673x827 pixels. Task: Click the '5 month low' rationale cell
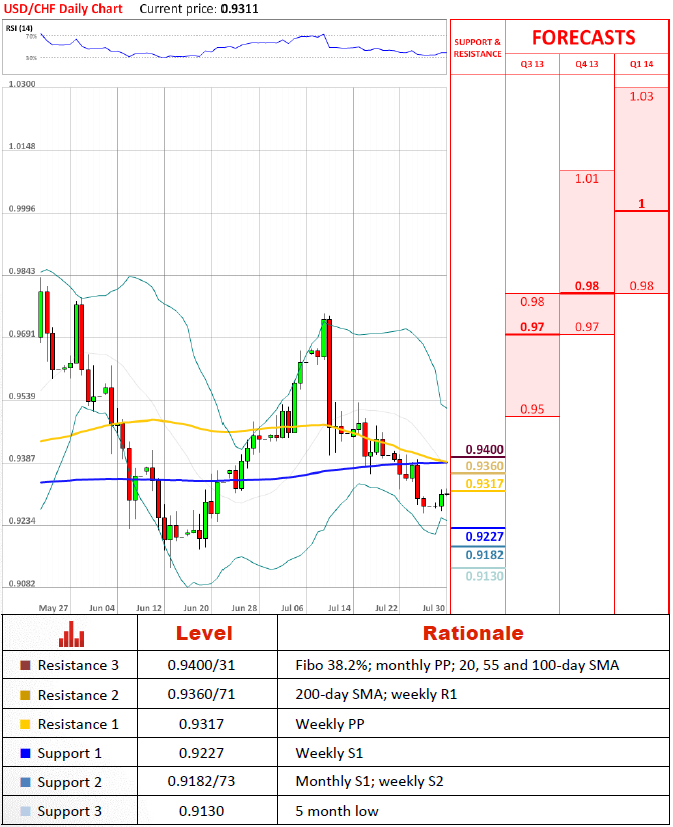(x=337, y=811)
